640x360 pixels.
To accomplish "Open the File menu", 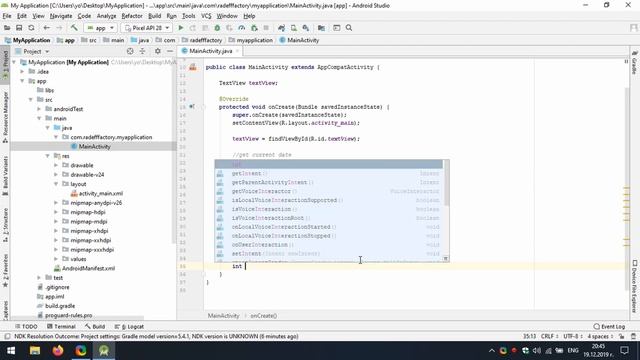I will (x=7, y=16).
